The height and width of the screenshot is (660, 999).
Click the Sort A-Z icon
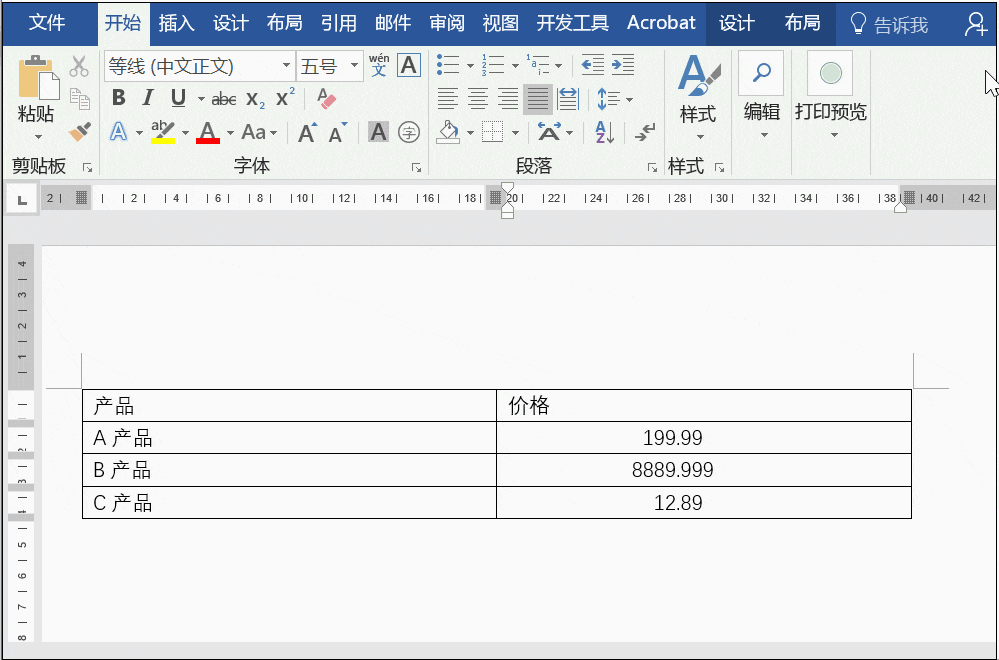coord(604,133)
